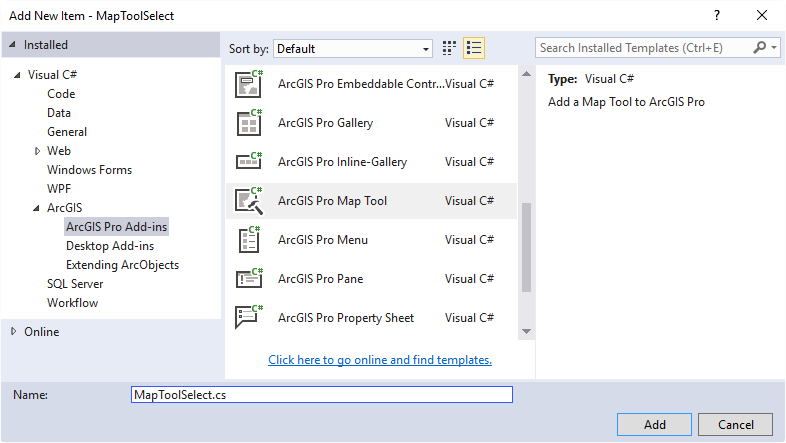Select the ArcGIS Pro Gallery template name
Viewport: 786px width, 443px height.
[325, 123]
